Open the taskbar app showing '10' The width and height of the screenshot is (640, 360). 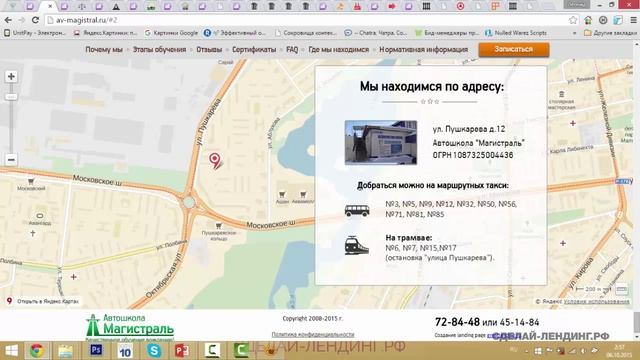[125, 351]
